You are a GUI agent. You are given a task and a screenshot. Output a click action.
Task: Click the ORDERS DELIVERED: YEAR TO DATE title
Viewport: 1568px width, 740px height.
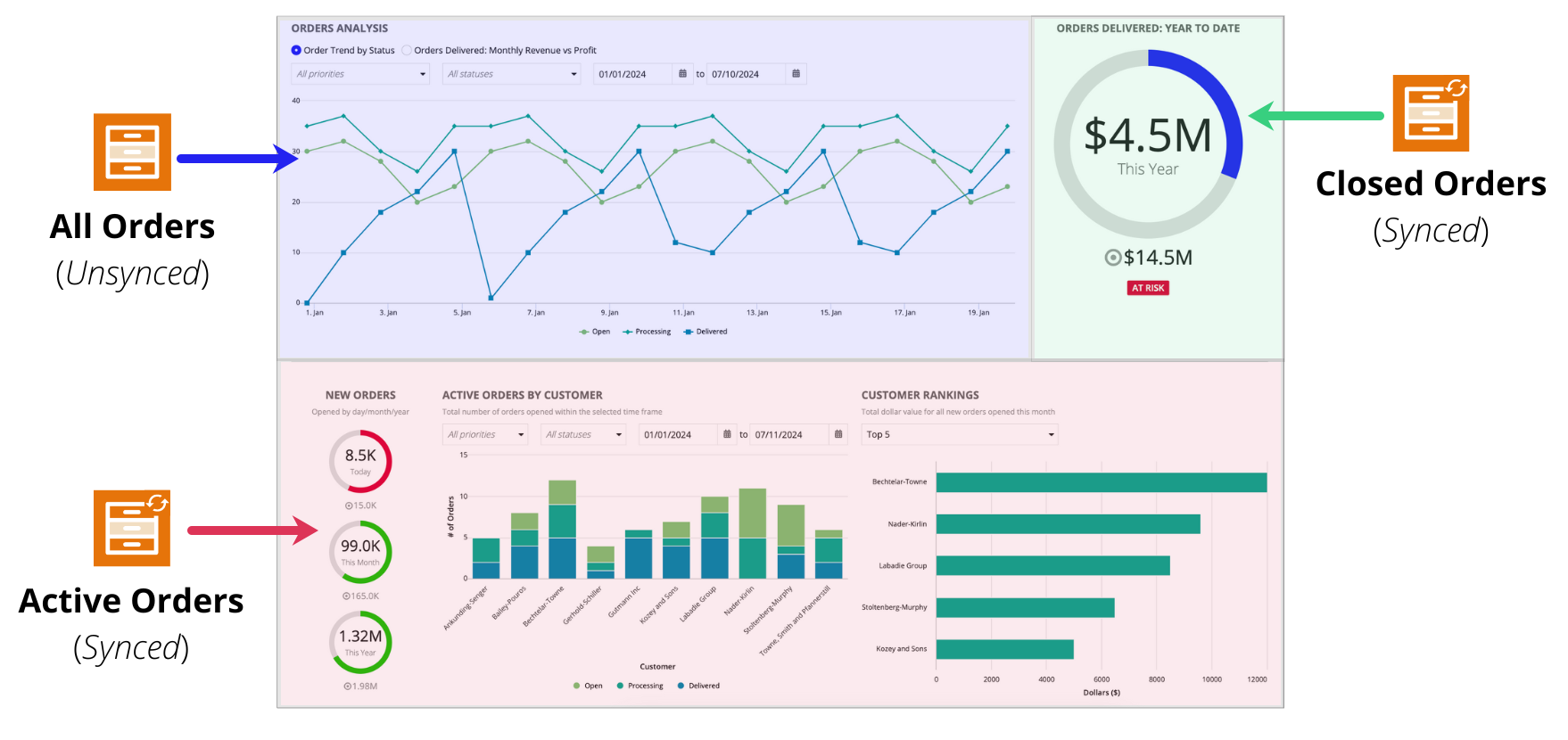coord(1148,29)
